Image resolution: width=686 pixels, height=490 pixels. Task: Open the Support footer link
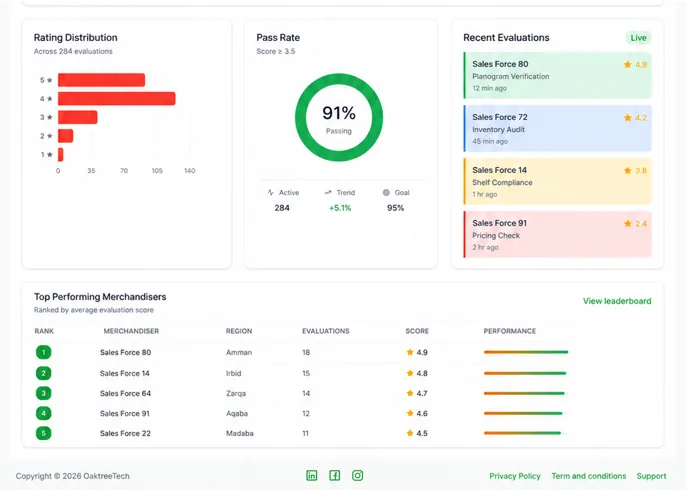click(651, 476)
